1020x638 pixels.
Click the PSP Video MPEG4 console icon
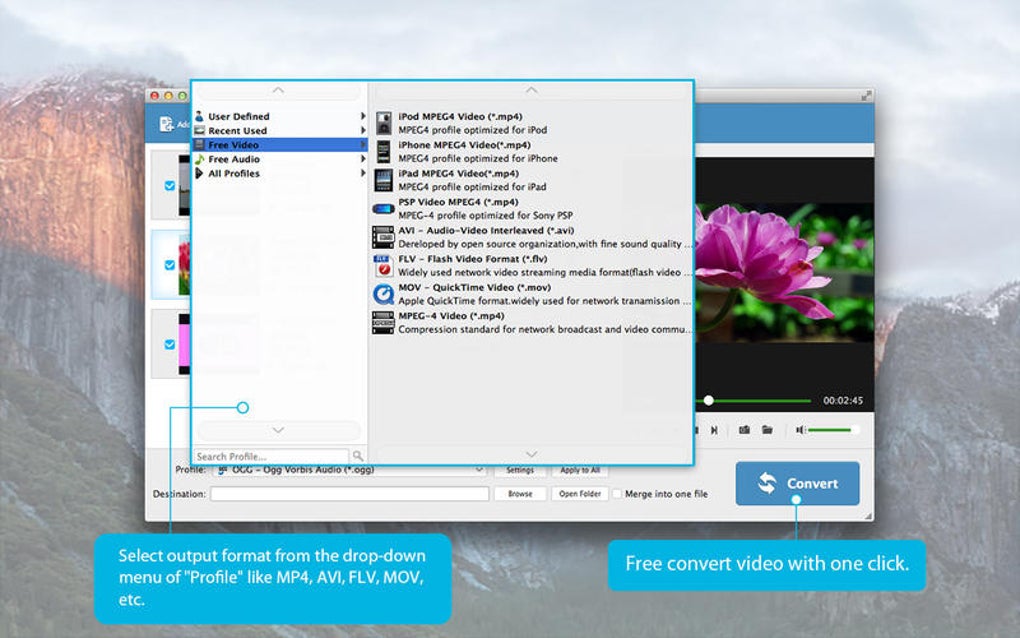[x=383, y=209]
